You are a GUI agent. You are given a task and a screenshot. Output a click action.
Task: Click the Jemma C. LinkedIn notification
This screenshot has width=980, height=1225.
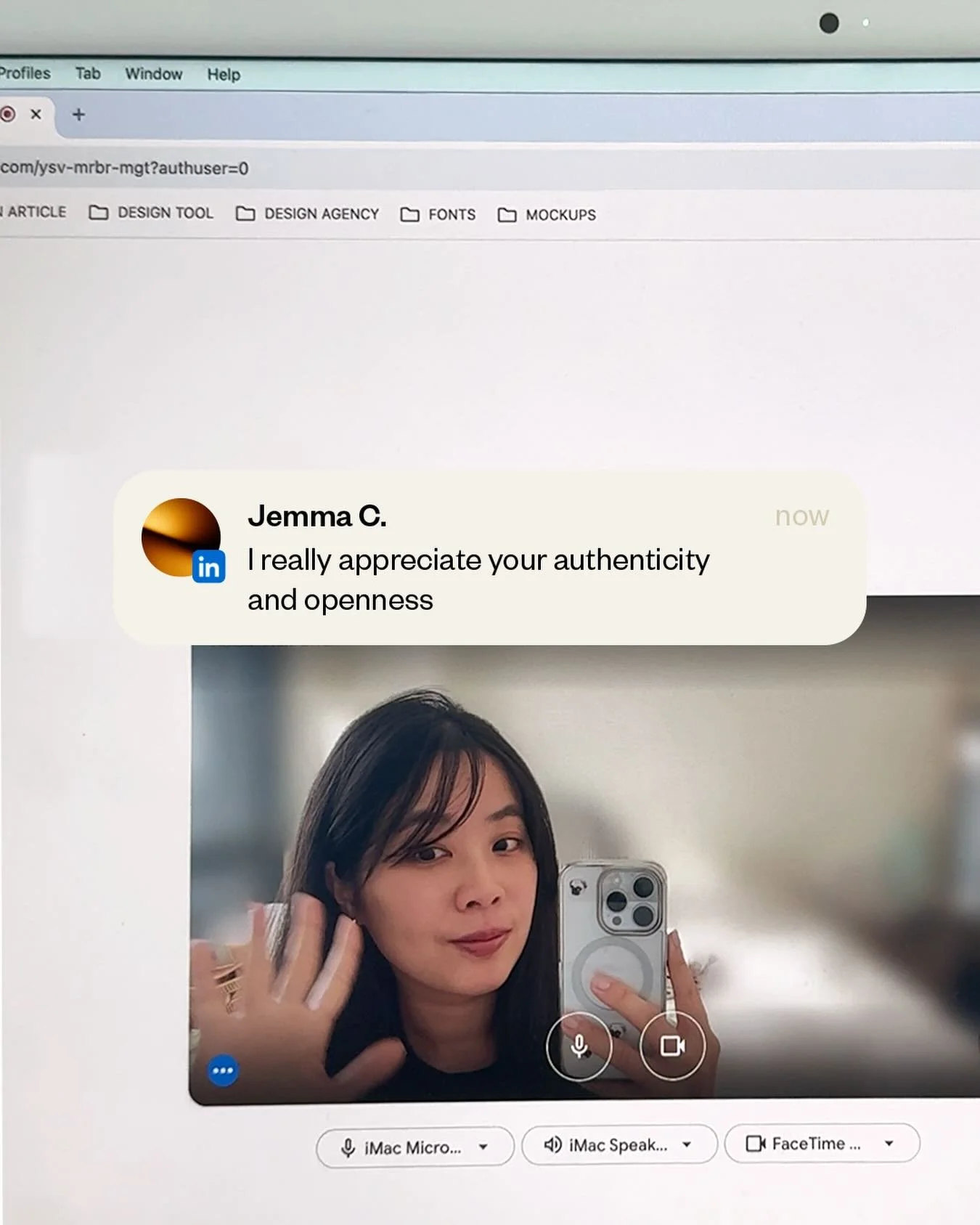pos(490,558)
